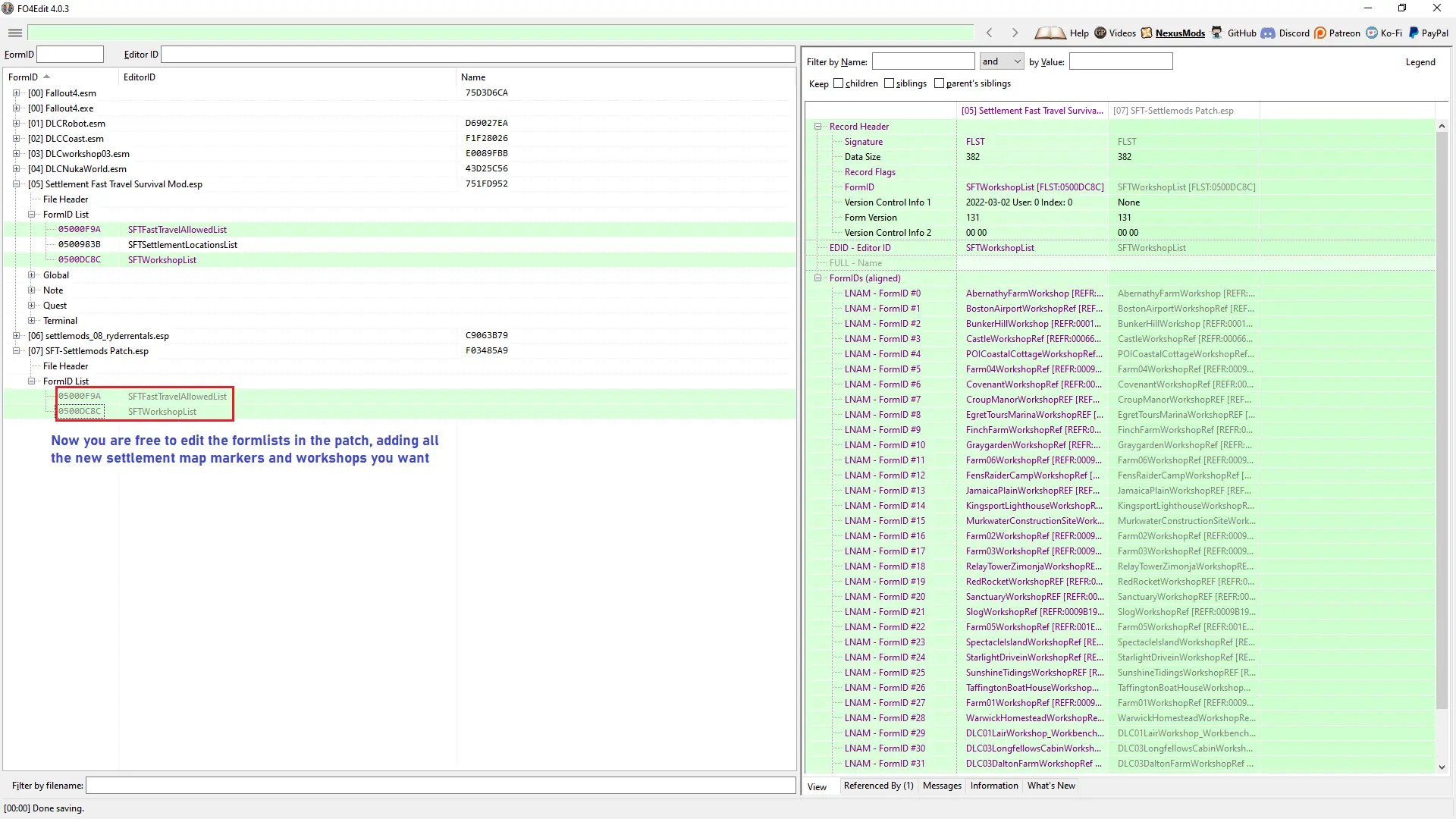Expand [01] DLCRobot.esm node
1456x819 pixels.
click(16, 124)
